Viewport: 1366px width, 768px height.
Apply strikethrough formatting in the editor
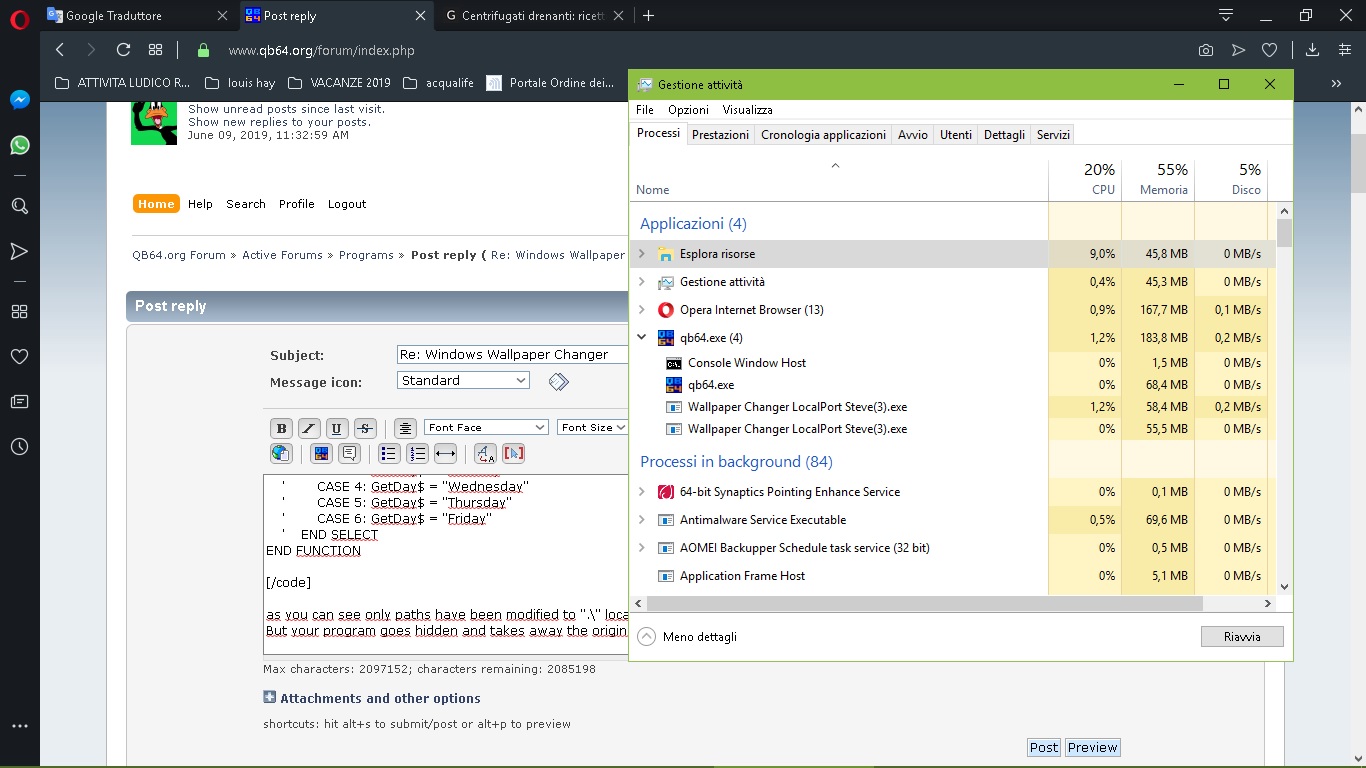click(x=365, y=428)
